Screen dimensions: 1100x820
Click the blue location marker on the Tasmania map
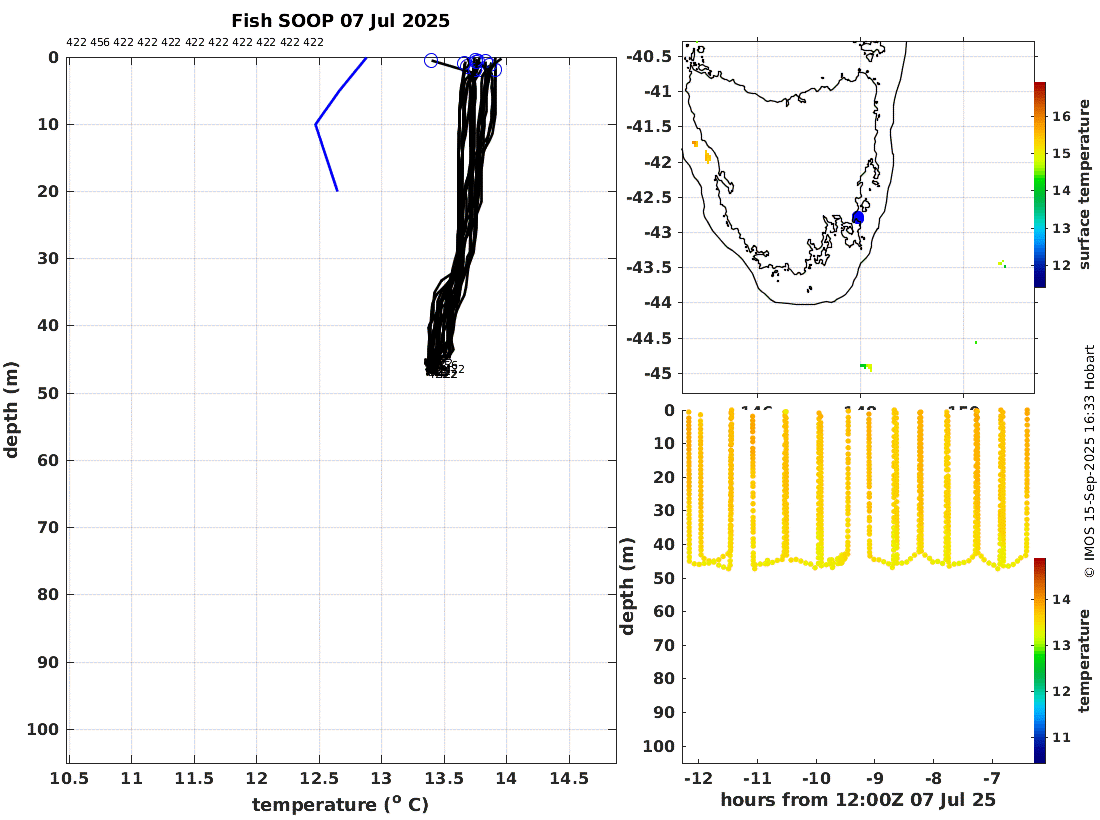[x=858, y=217]
